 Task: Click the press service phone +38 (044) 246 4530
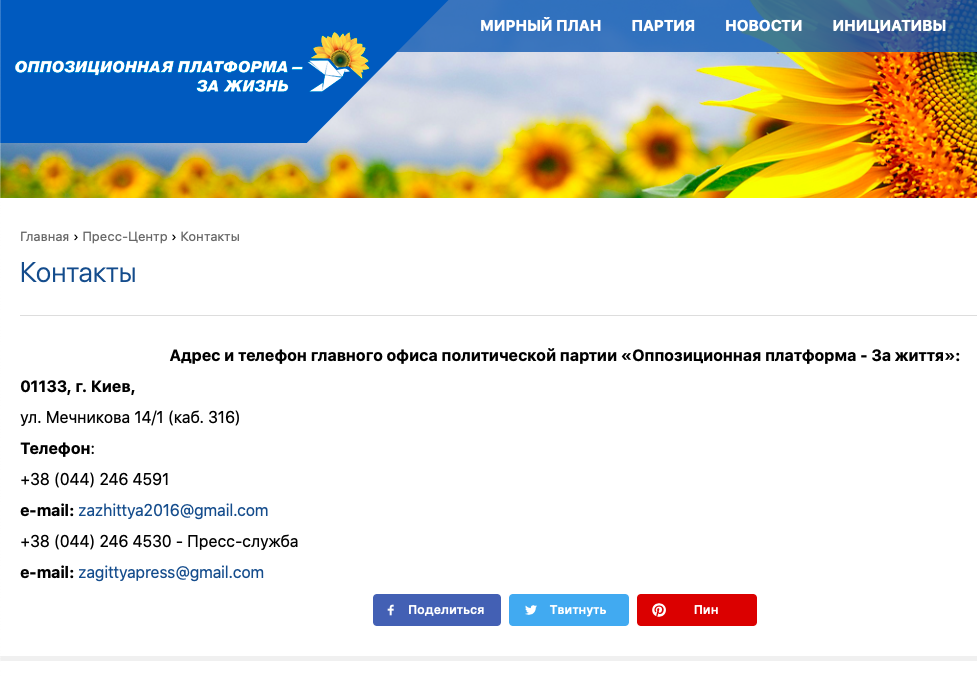[96, 541]
